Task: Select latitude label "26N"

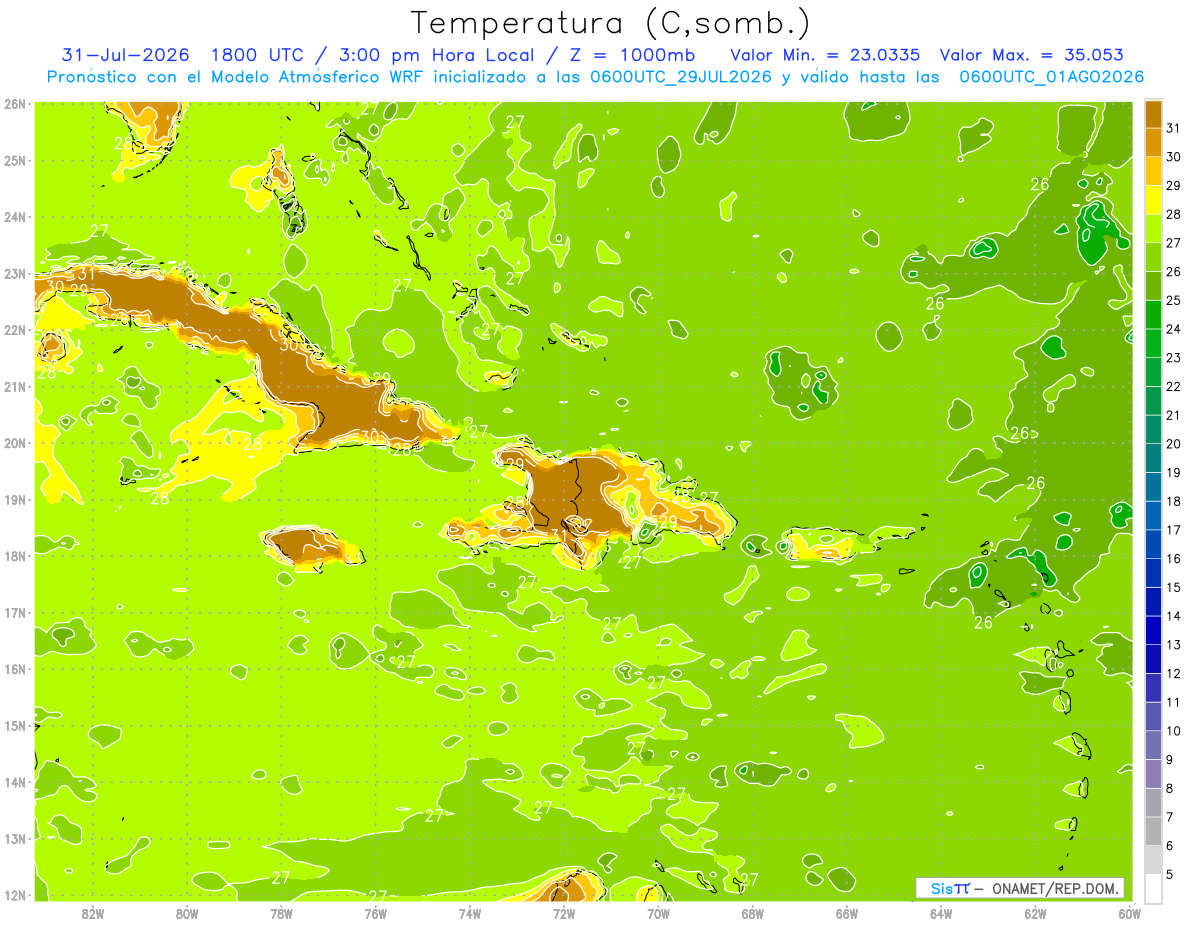Action: pyautogui.click(x=15, y=104)
